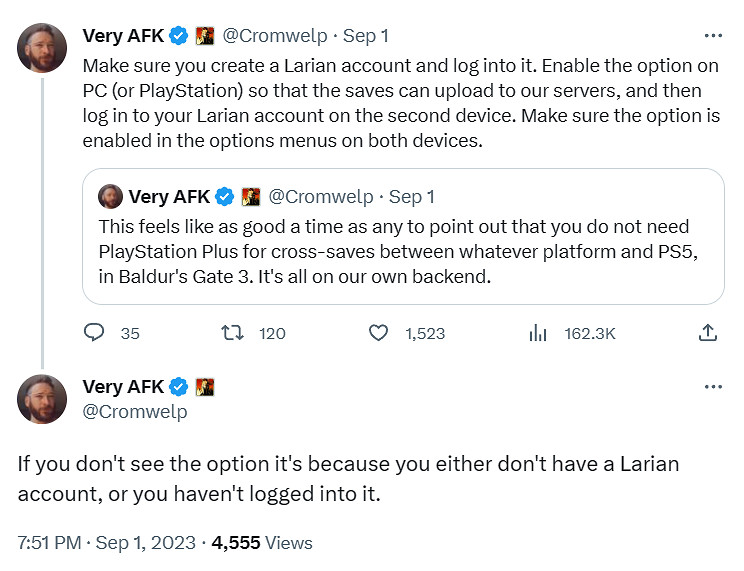Click the @Cromwelp handle on top tweet
This screenshot has width=744, height=571.
pos(277,36)
